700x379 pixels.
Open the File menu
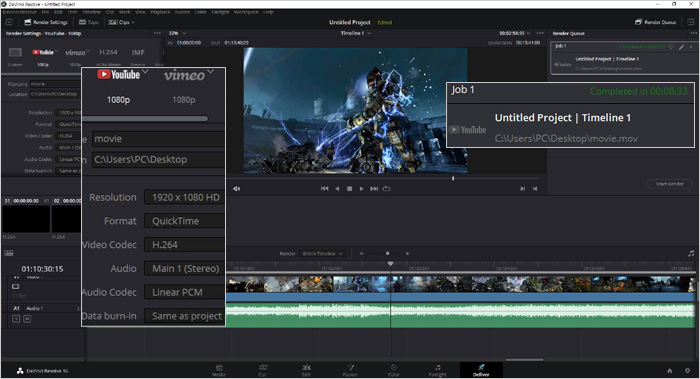coord(45,12)
